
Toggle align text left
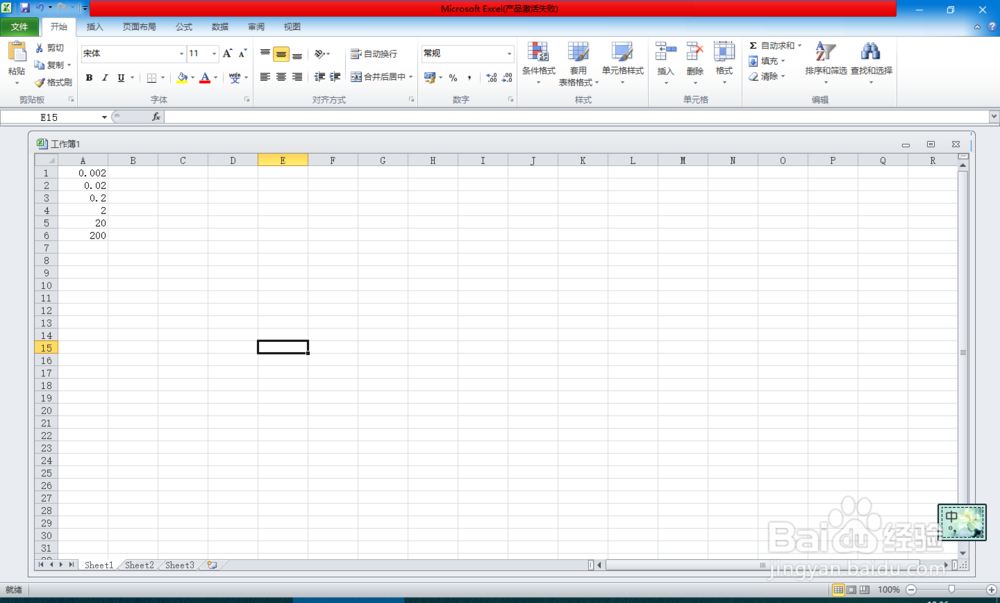265,77
